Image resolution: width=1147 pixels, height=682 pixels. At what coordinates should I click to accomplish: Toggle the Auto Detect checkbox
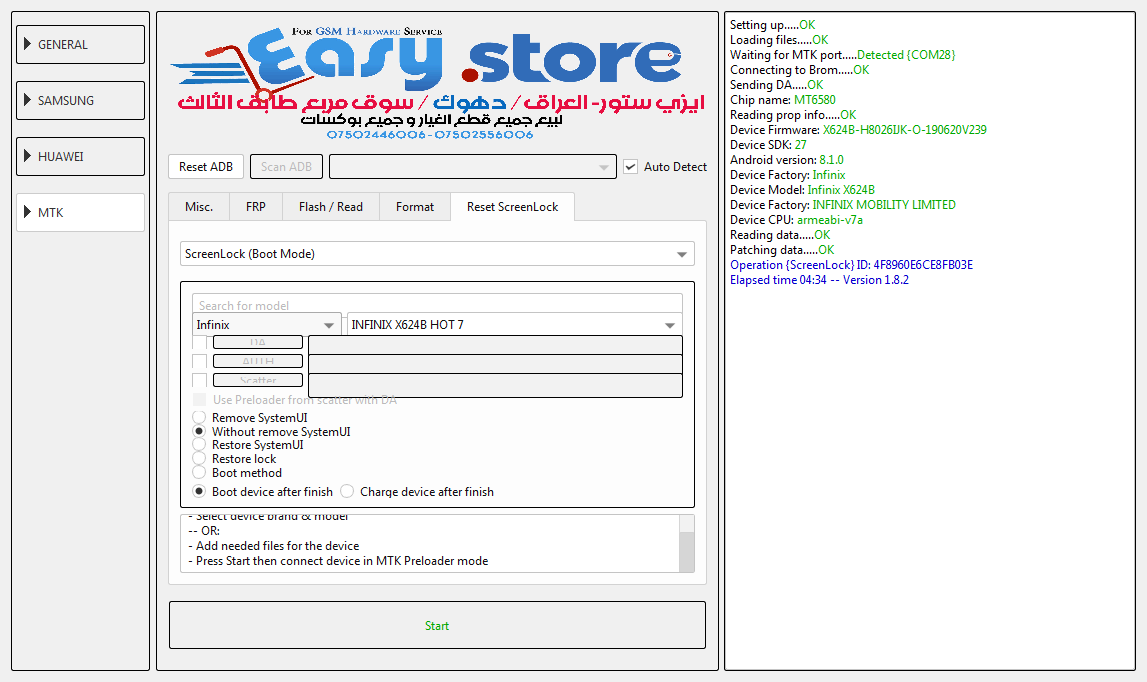tap(631, 167)
